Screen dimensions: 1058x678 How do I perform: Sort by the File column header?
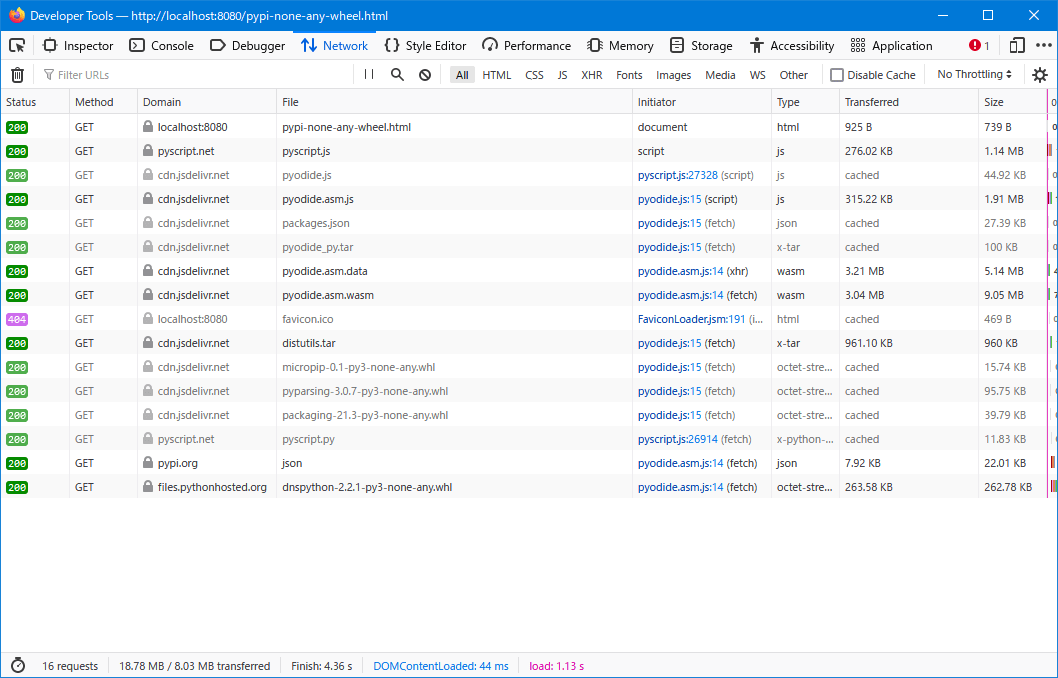click(454, 102)
